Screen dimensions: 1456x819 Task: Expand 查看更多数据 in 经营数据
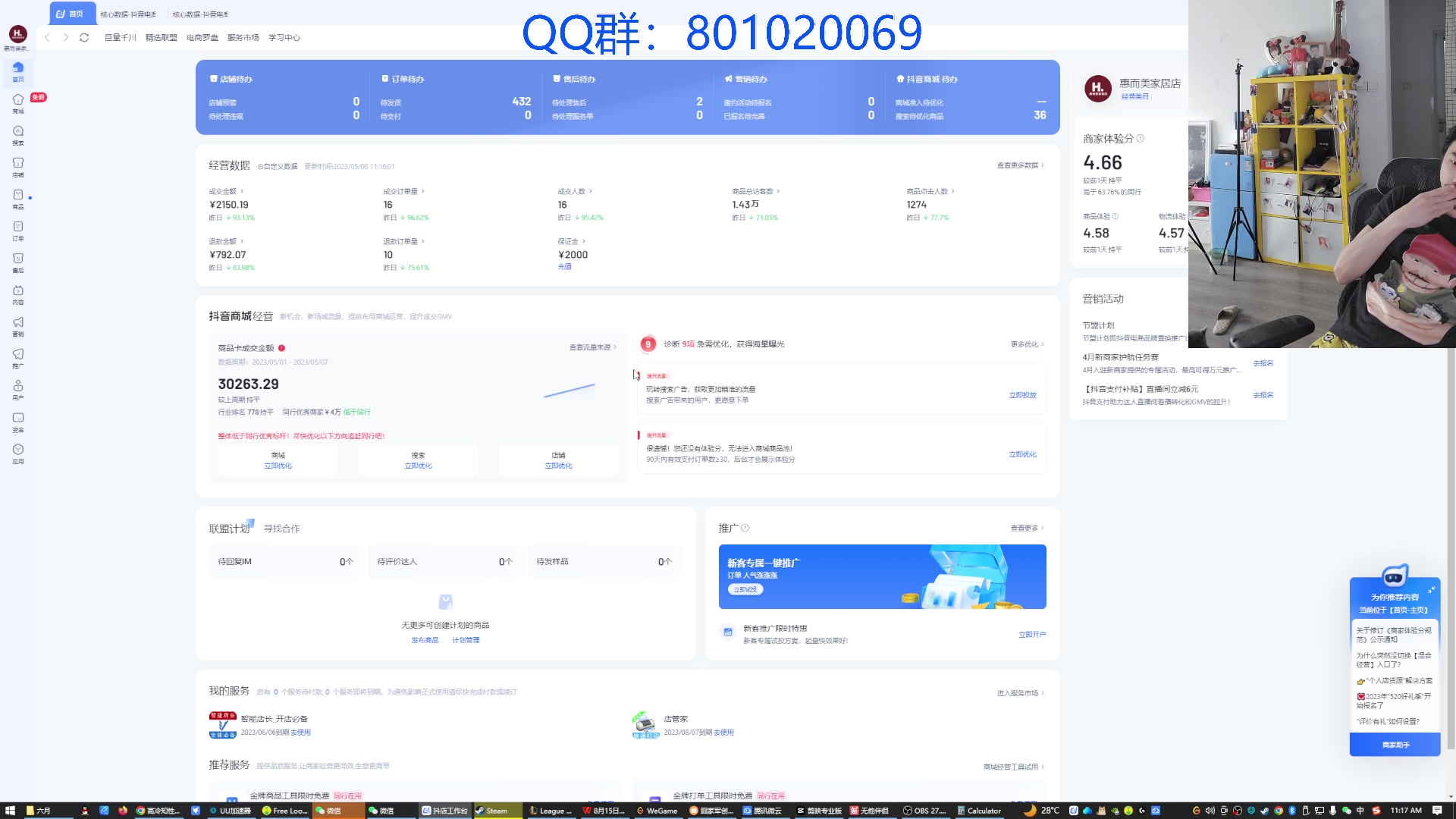tap(1020, 165)
